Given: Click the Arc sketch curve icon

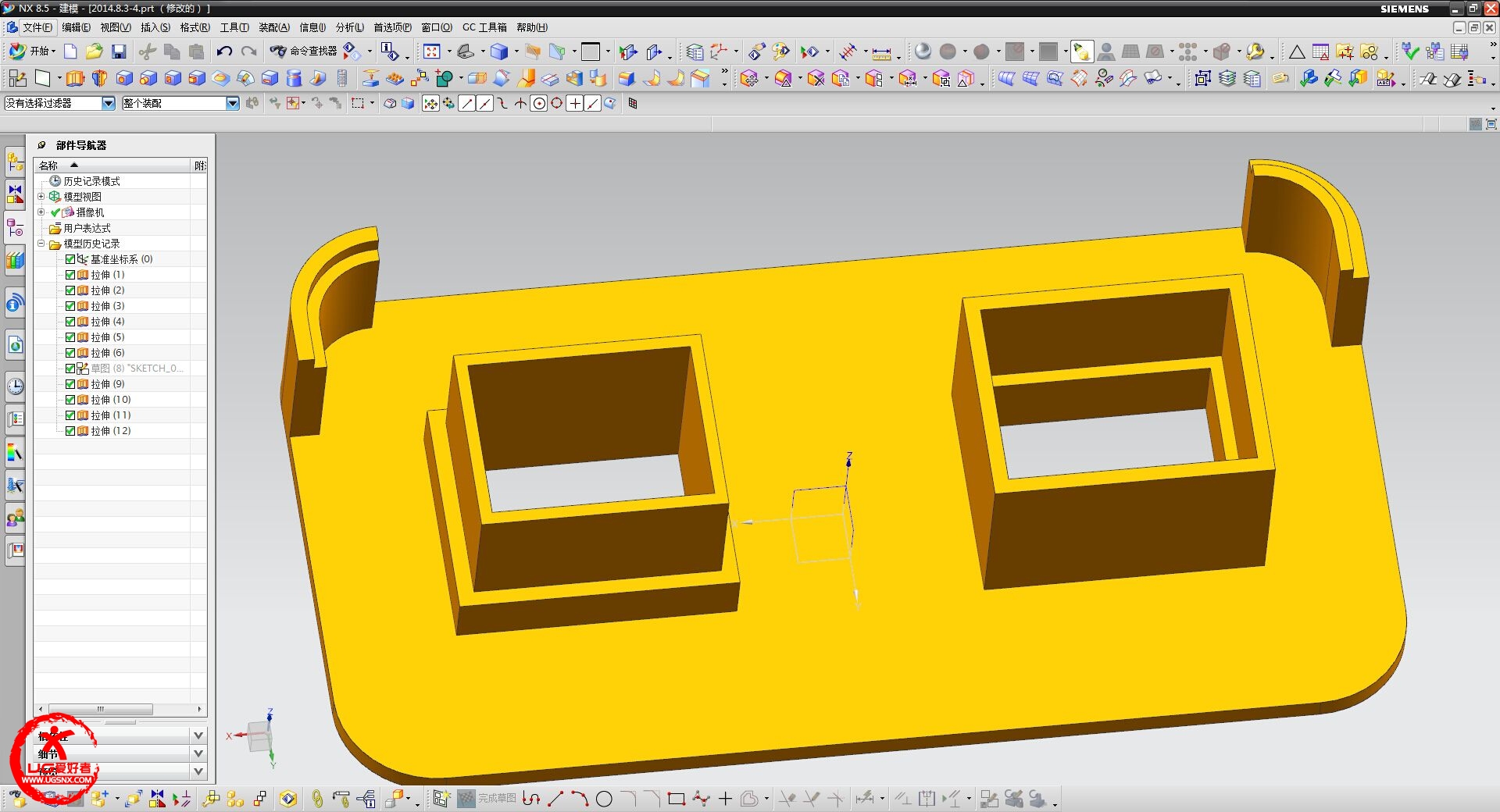Looking at the screenshot, I should [580, 799].
